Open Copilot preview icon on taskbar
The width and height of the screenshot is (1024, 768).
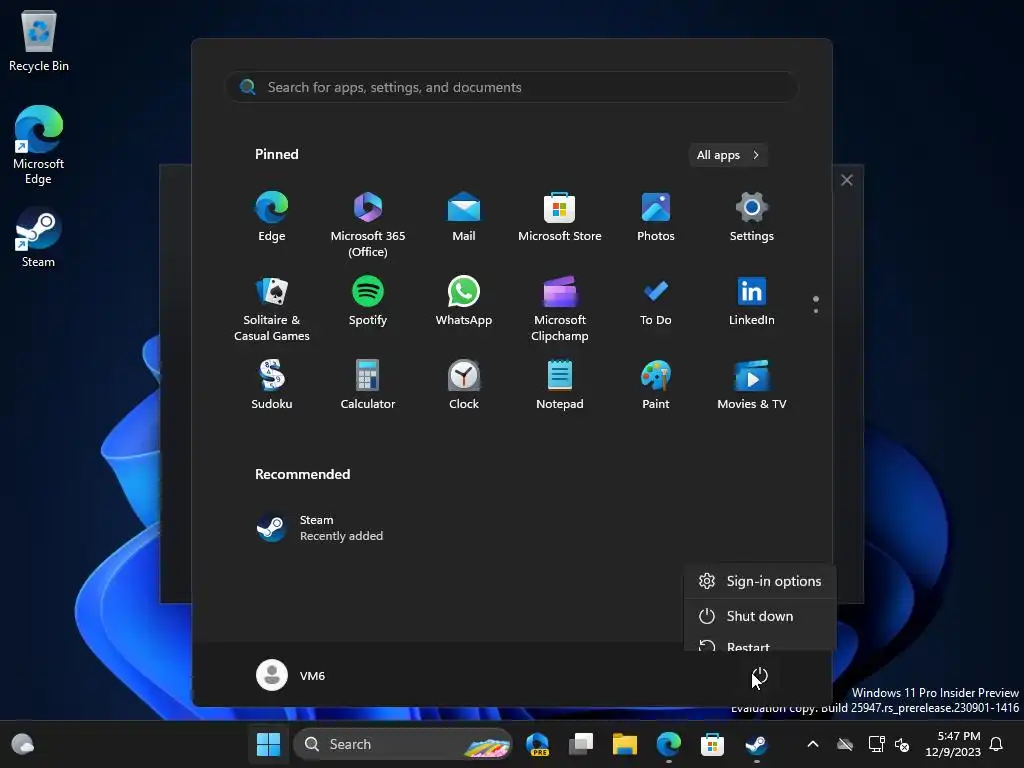coord(537,744)
